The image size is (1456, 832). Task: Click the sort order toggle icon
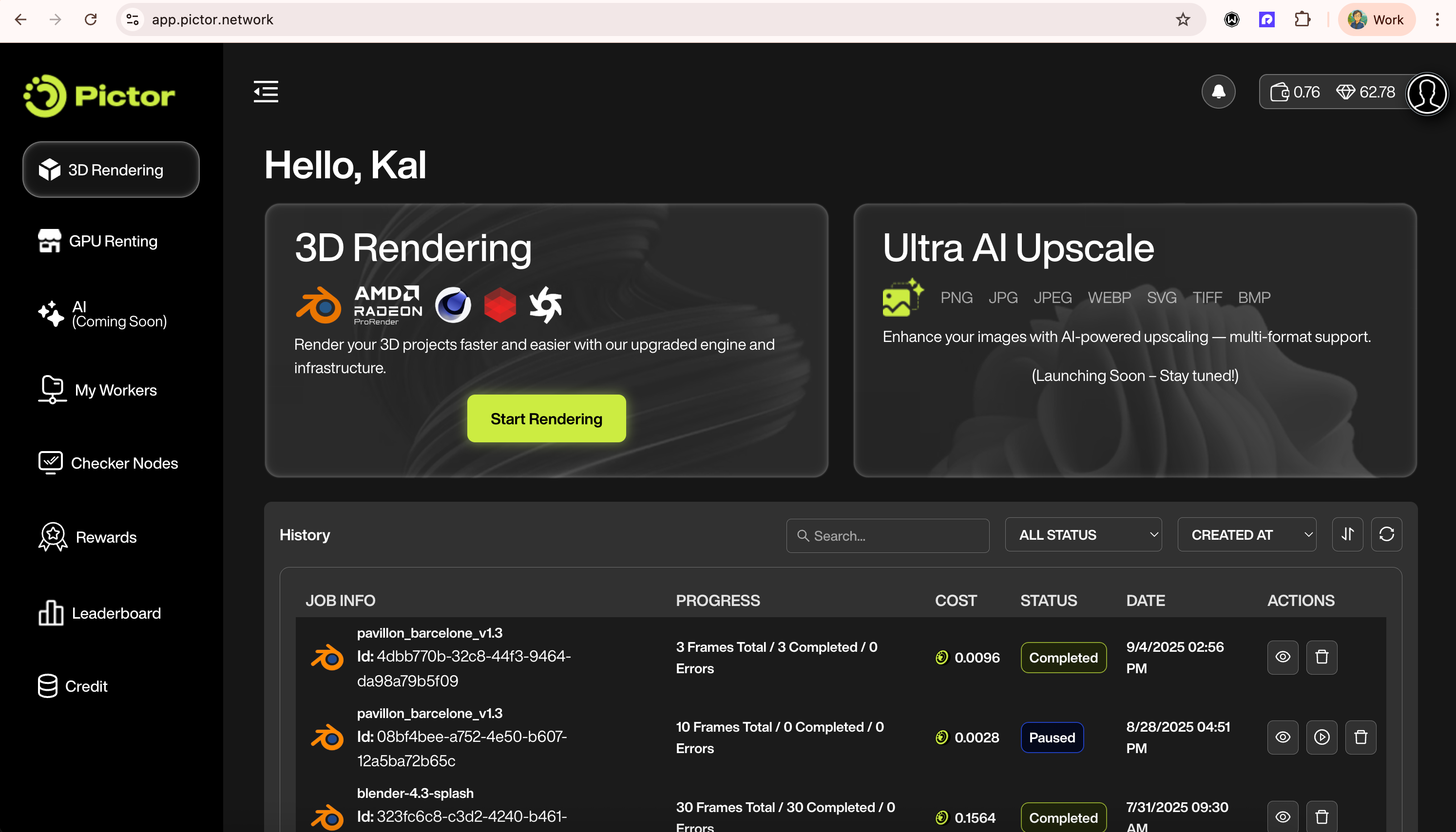(1347, 534)
